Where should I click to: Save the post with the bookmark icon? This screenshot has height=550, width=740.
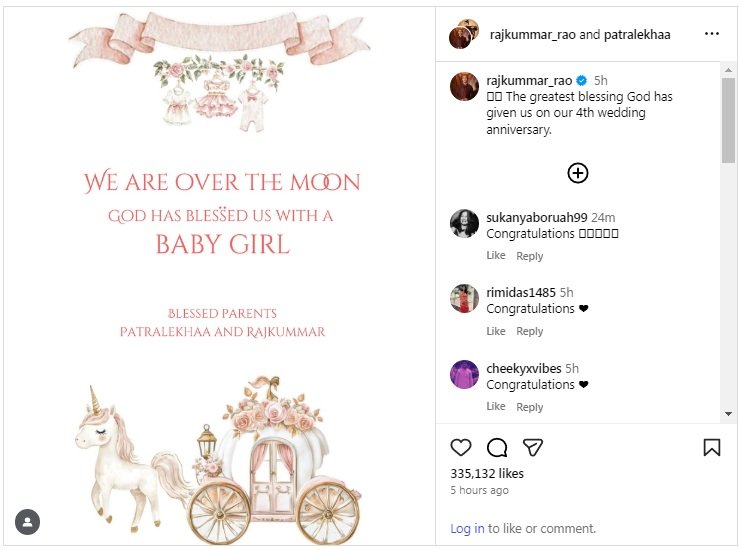711,448
